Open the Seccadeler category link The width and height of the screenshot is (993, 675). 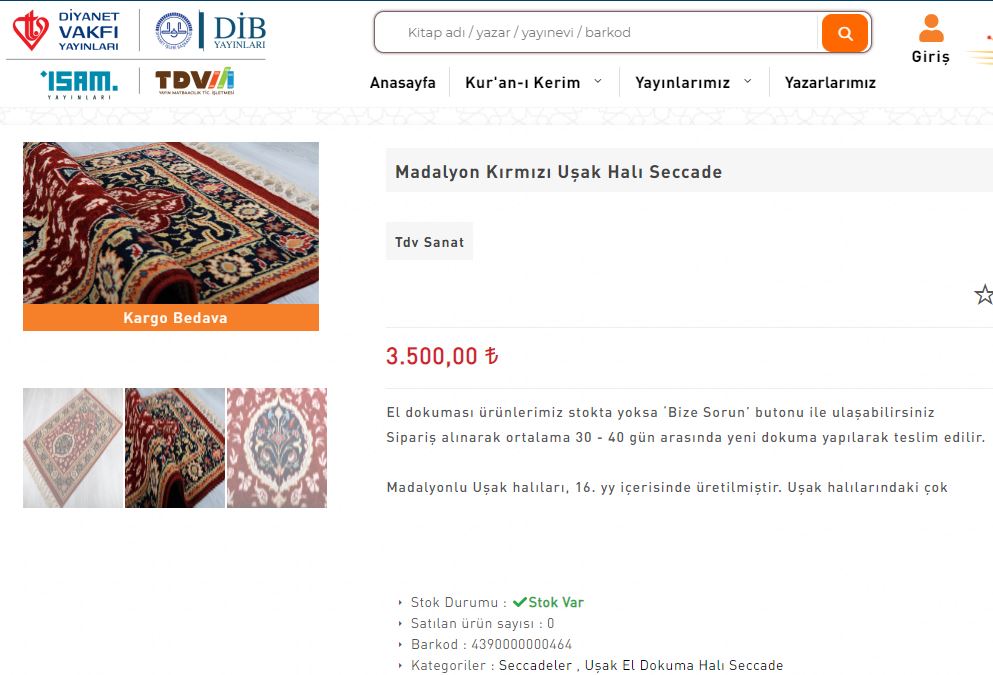pos(535,666)
